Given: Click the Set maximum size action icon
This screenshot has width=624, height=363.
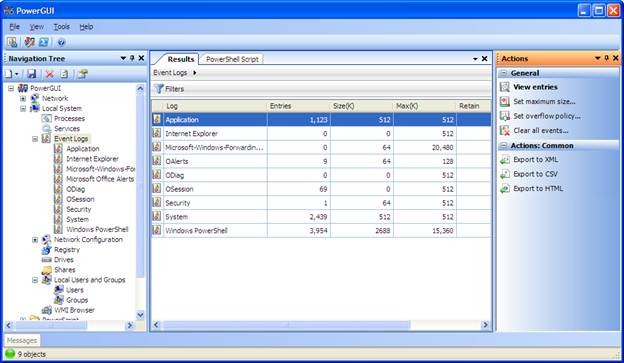Looking at the screenshot, I should click(x=505, y=101).
